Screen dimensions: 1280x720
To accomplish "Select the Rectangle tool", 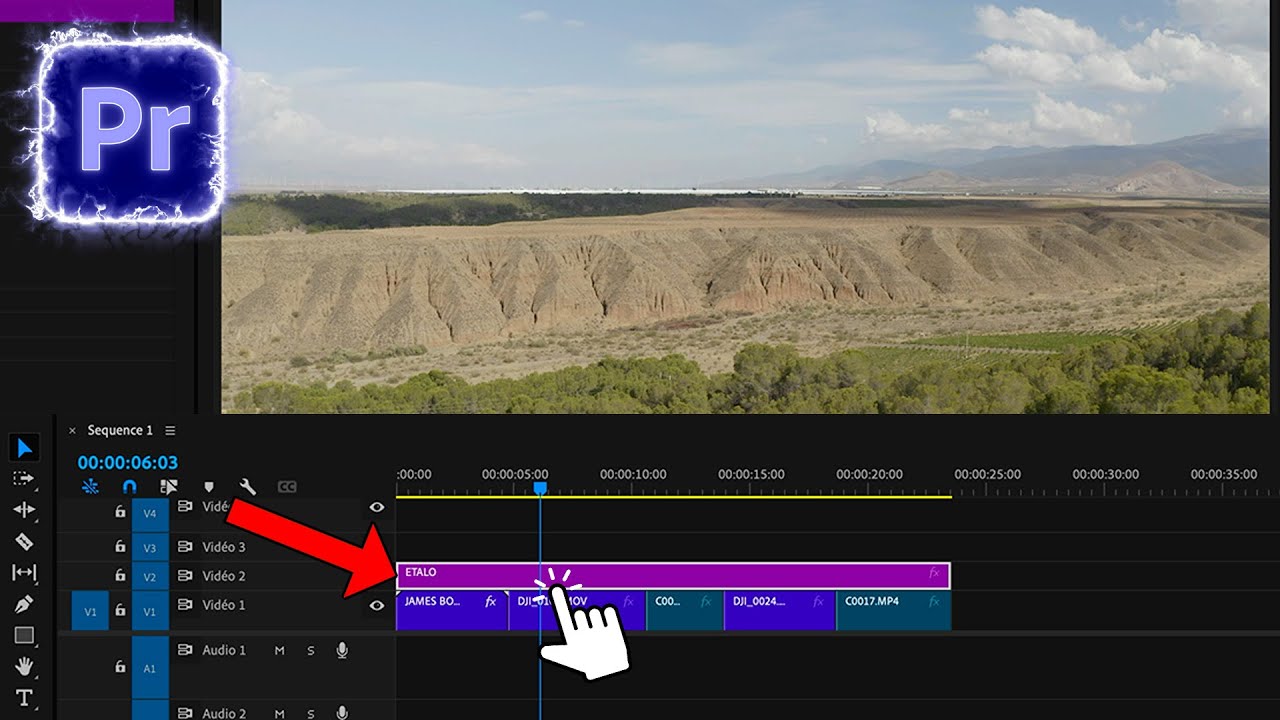I will pos(24,635).
